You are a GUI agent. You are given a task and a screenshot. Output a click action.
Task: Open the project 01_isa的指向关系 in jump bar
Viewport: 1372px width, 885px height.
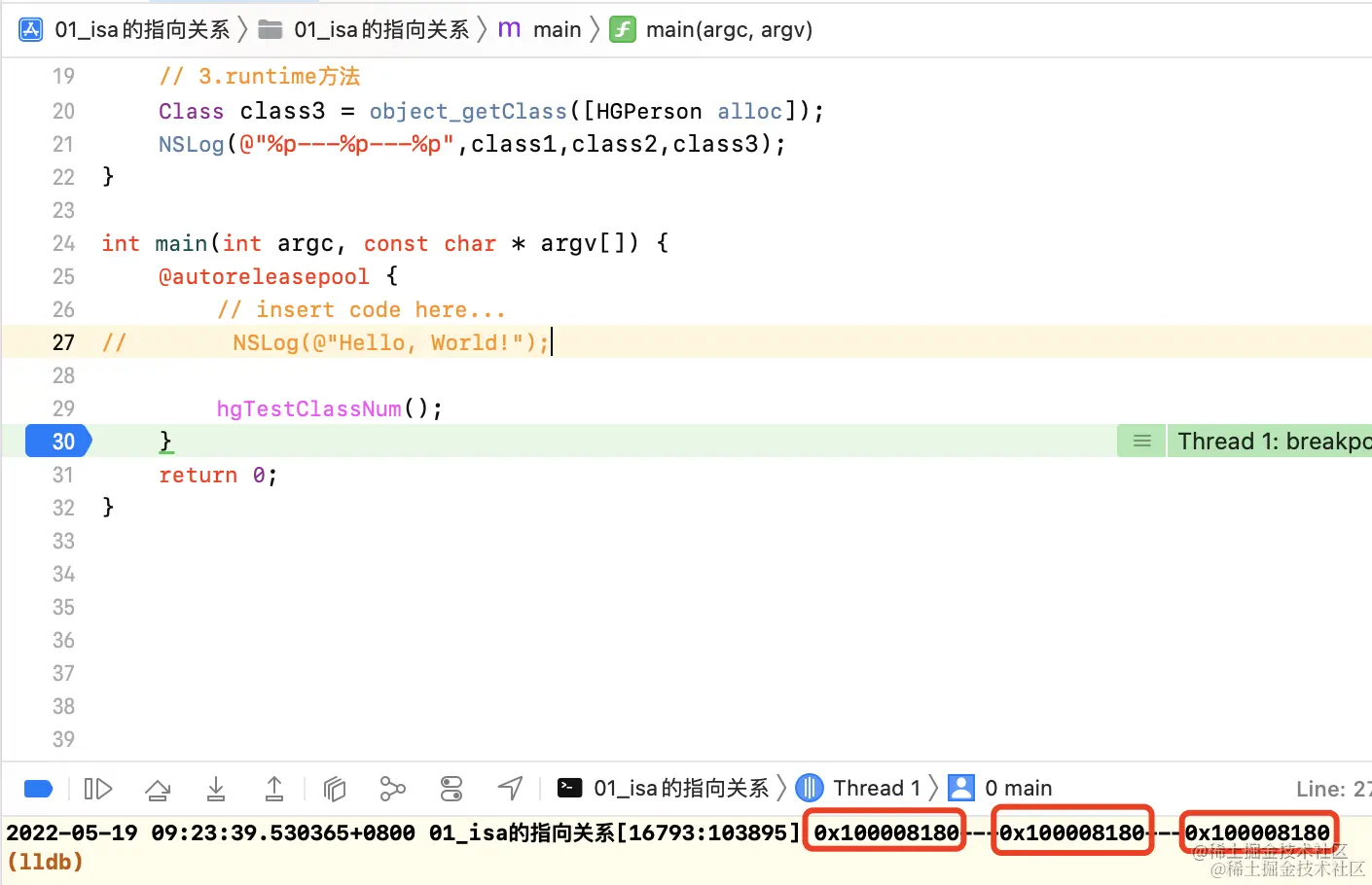(x=142, y=30)
